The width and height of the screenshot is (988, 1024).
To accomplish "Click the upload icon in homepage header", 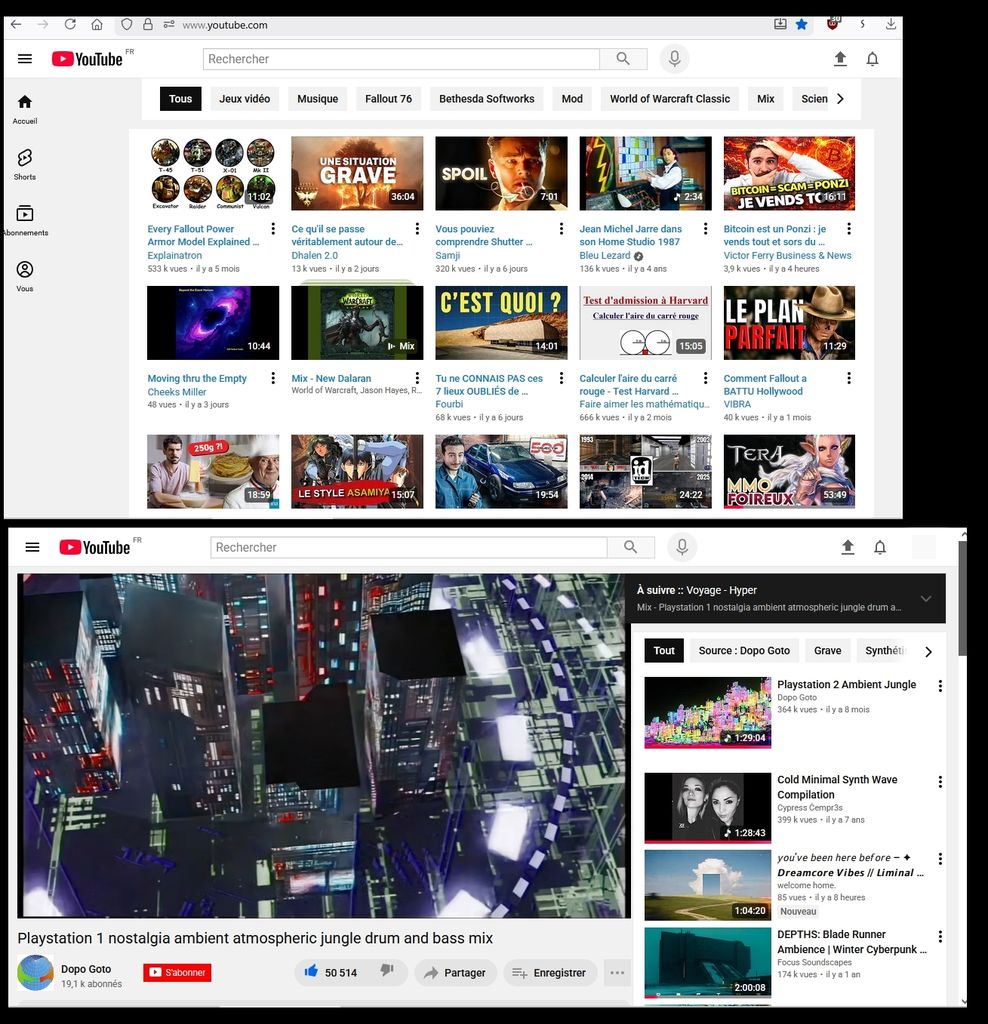I will point(840,59).
